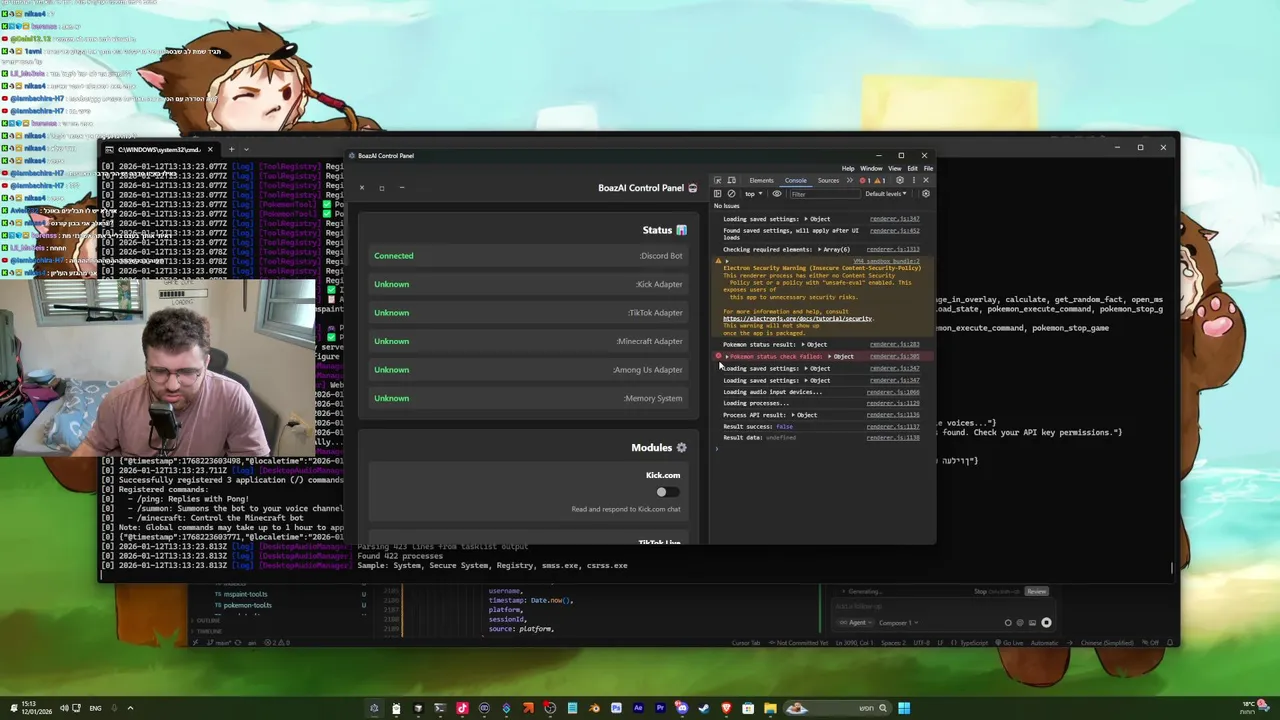Click the yellow warning count badge
This screenshot has width=1280, height=720.
(879, 180)
